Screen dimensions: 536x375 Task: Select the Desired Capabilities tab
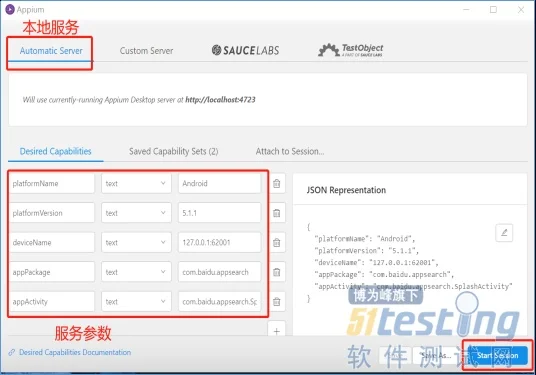55,151
